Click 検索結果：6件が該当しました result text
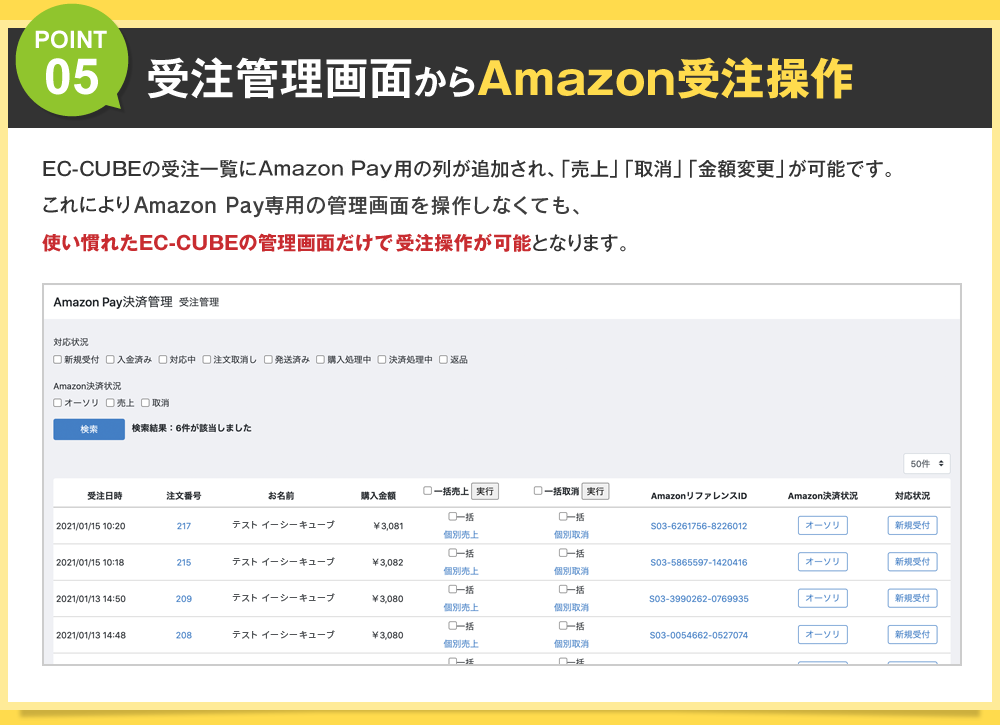The width and height of the screenshot is (1000, 725). (x=192, y=428)
